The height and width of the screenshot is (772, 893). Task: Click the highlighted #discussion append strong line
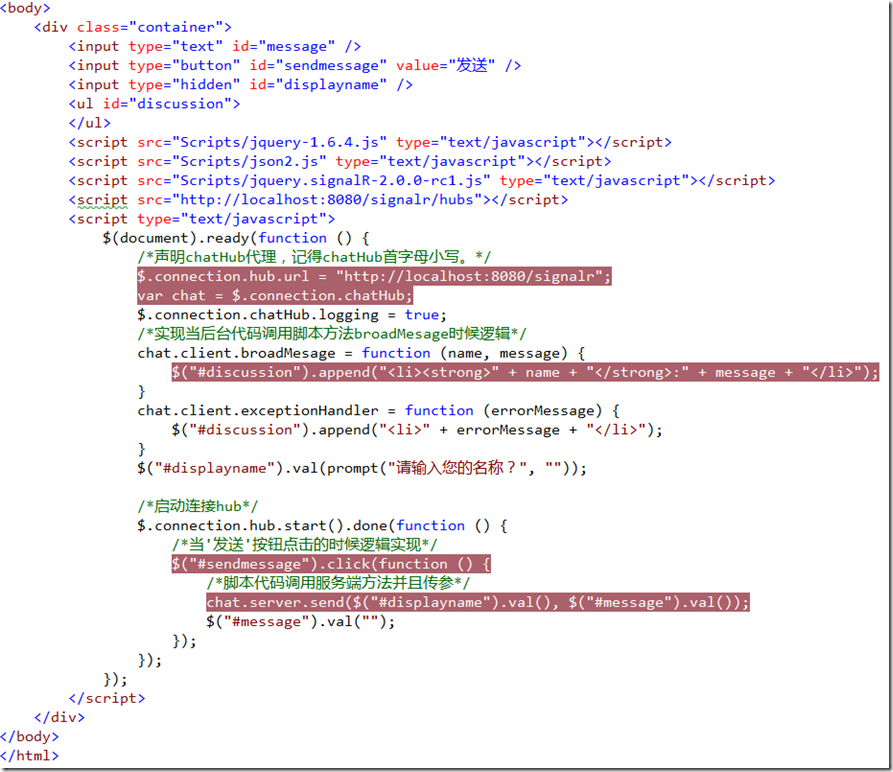click(525, 372)
